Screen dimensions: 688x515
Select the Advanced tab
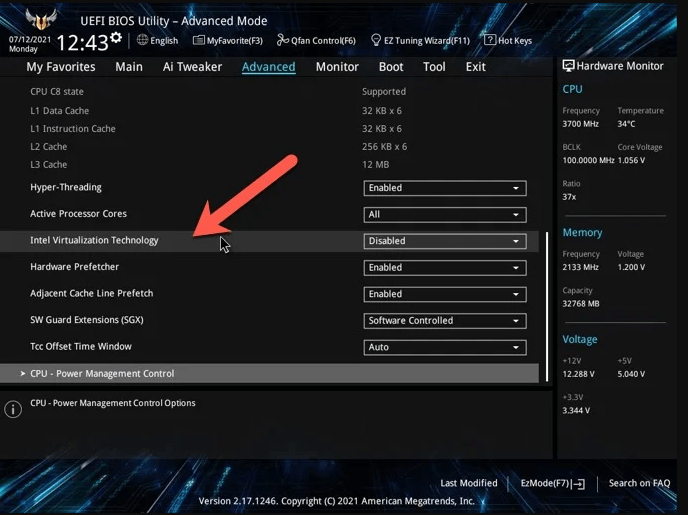pyautogui.click(x=269, y=67)
